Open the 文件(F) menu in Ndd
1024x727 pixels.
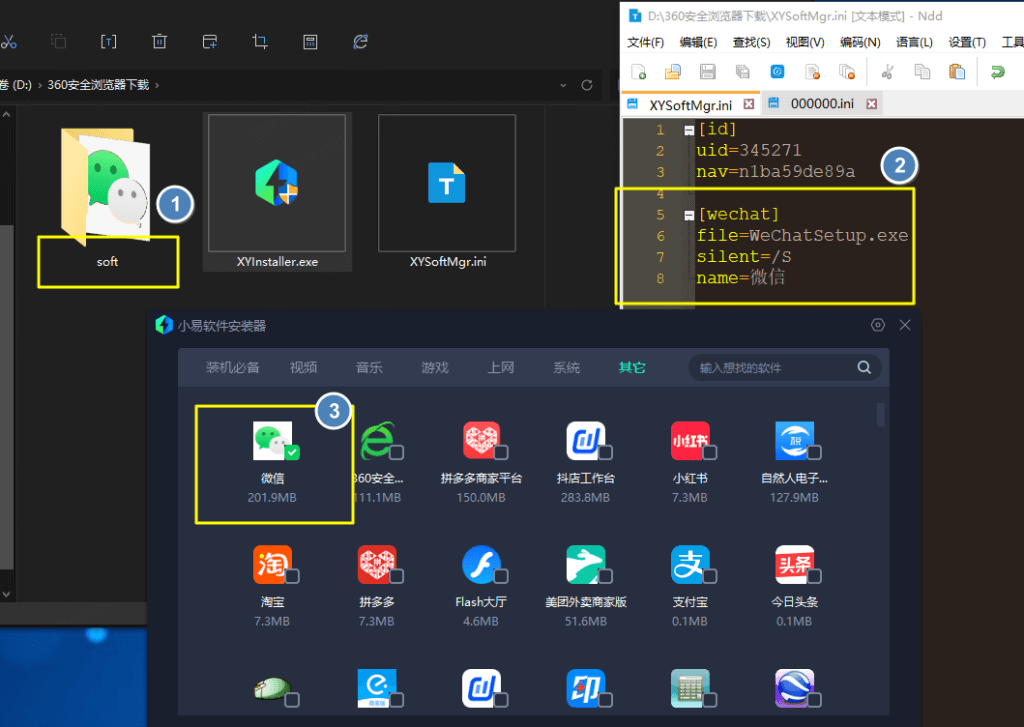click(x=645, y=42)
